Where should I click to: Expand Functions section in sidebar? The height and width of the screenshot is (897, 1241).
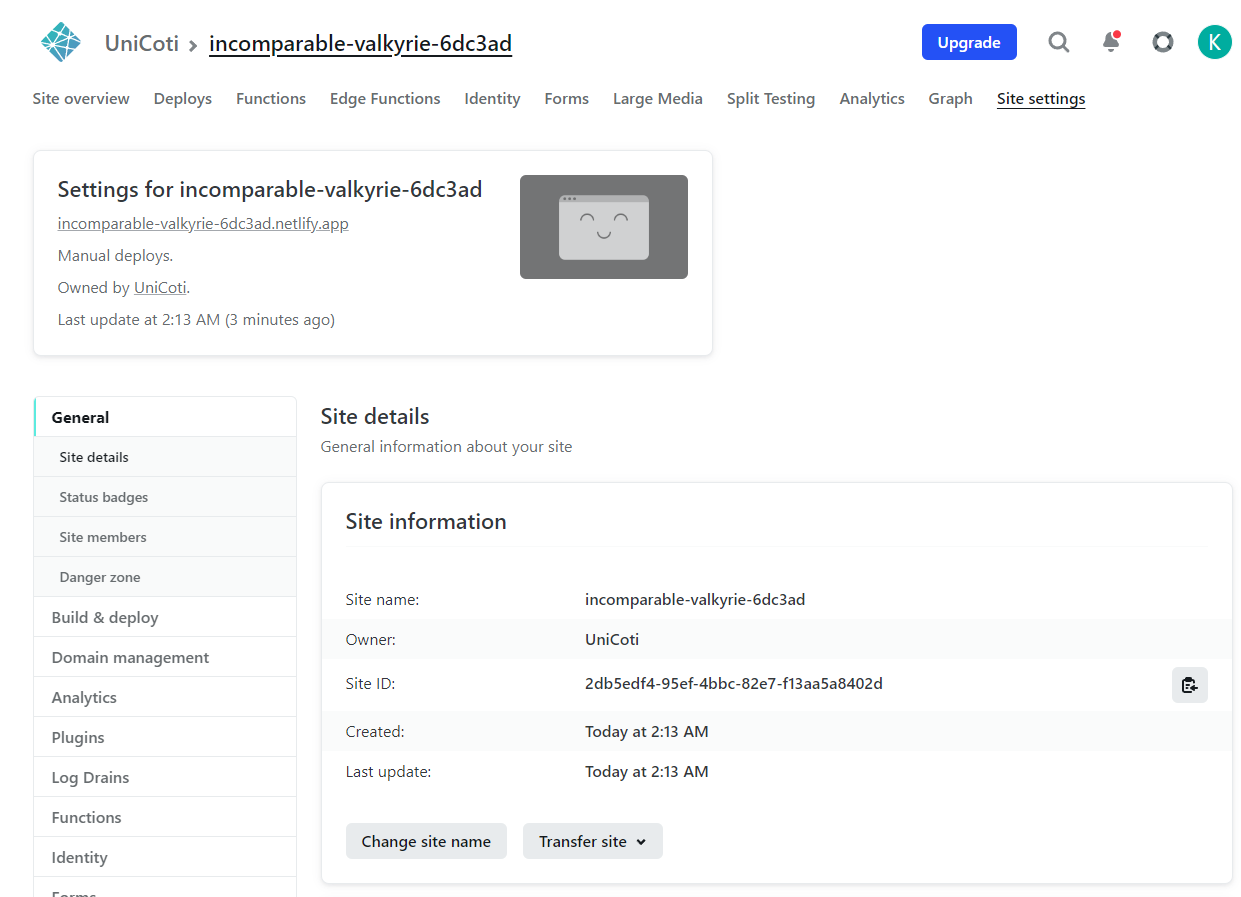coord(165,817)
